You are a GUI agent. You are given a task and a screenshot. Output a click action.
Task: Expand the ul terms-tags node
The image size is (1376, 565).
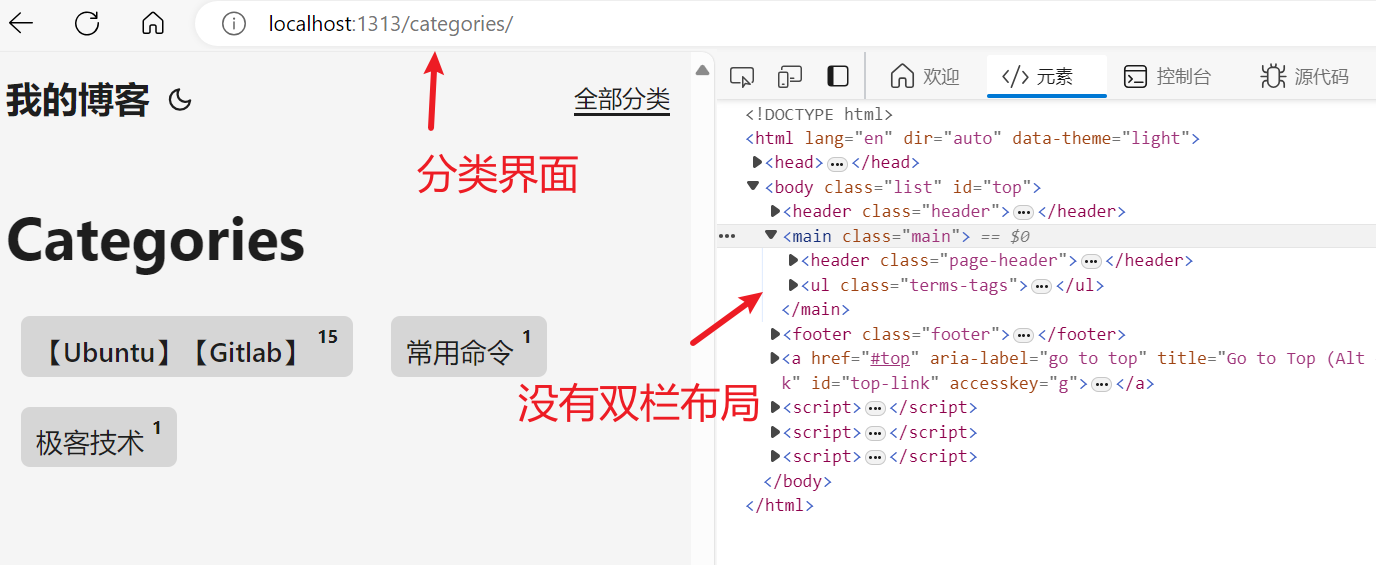[x=794, y=285]
